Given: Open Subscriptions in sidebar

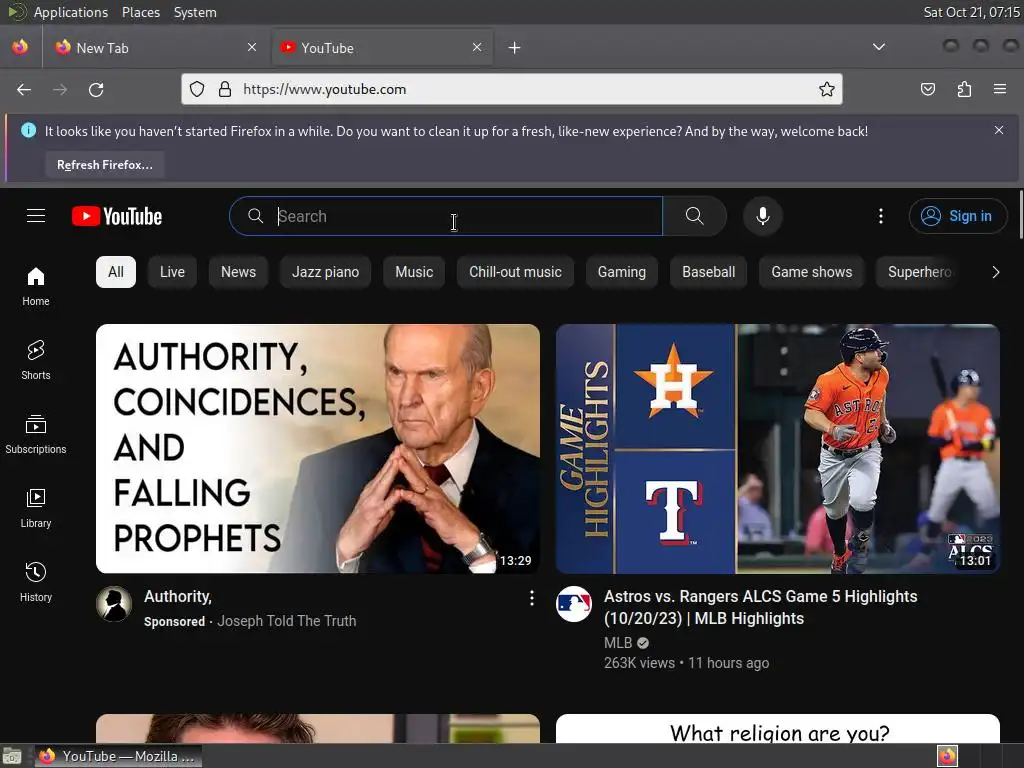Looking at the screenshot, I should pyautogui.click(x=36, y=434).
